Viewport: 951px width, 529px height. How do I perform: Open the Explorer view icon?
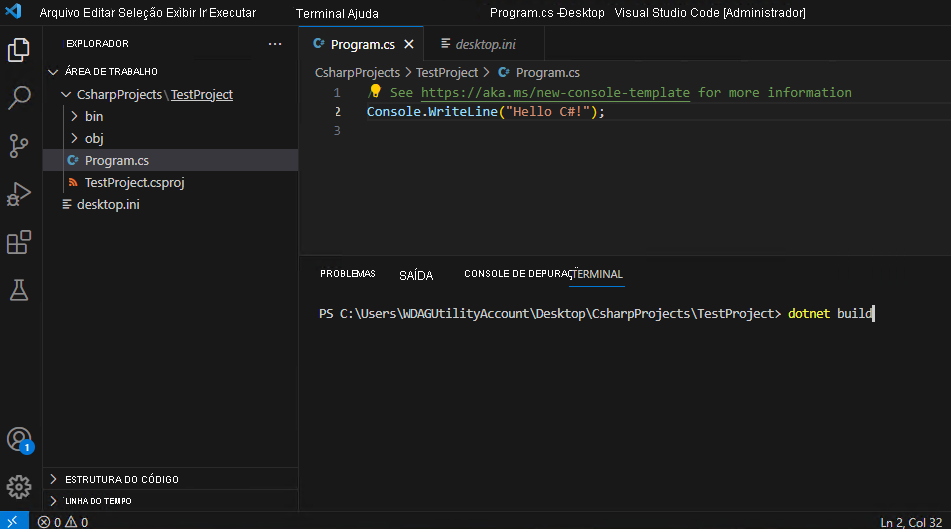(x=19, y=50)
